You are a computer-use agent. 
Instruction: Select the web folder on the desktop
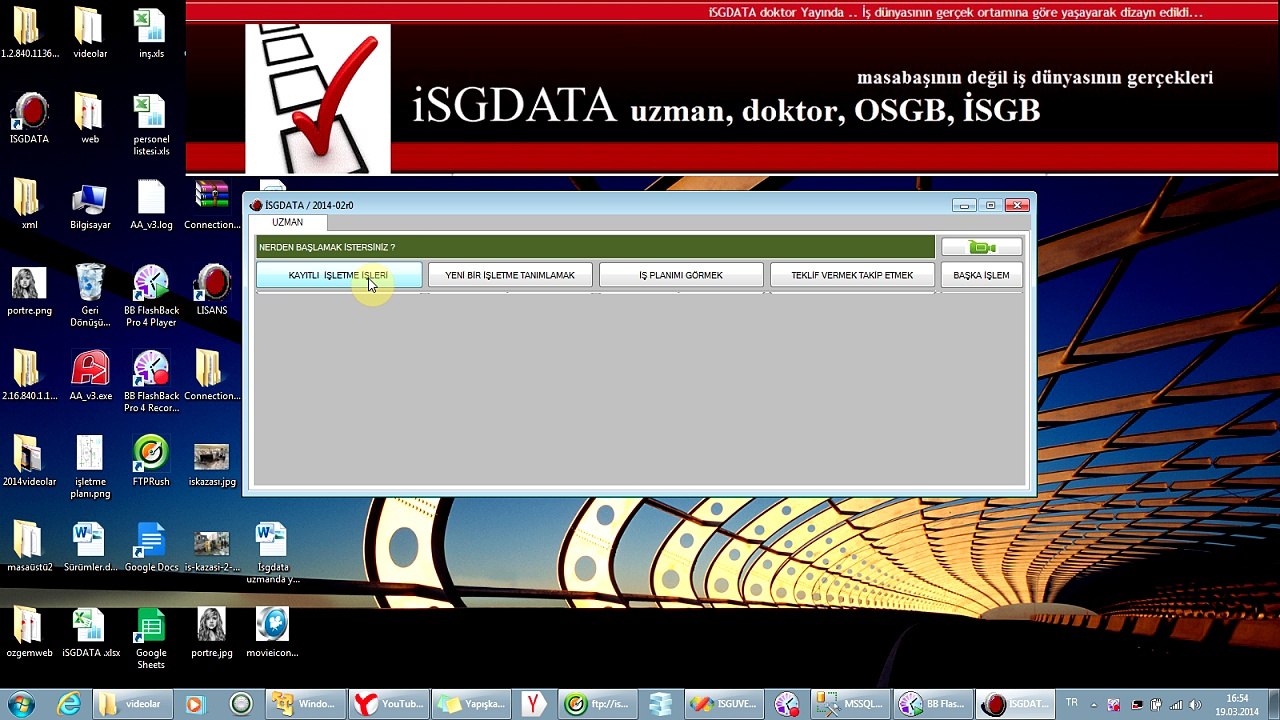click(90, 119)
